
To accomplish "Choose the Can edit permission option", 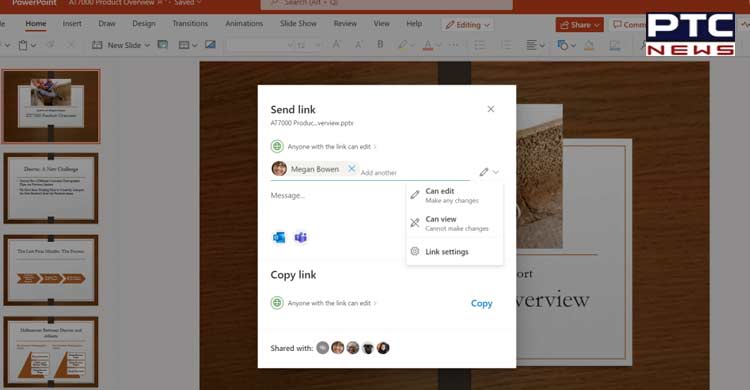I will click(454, 195).
